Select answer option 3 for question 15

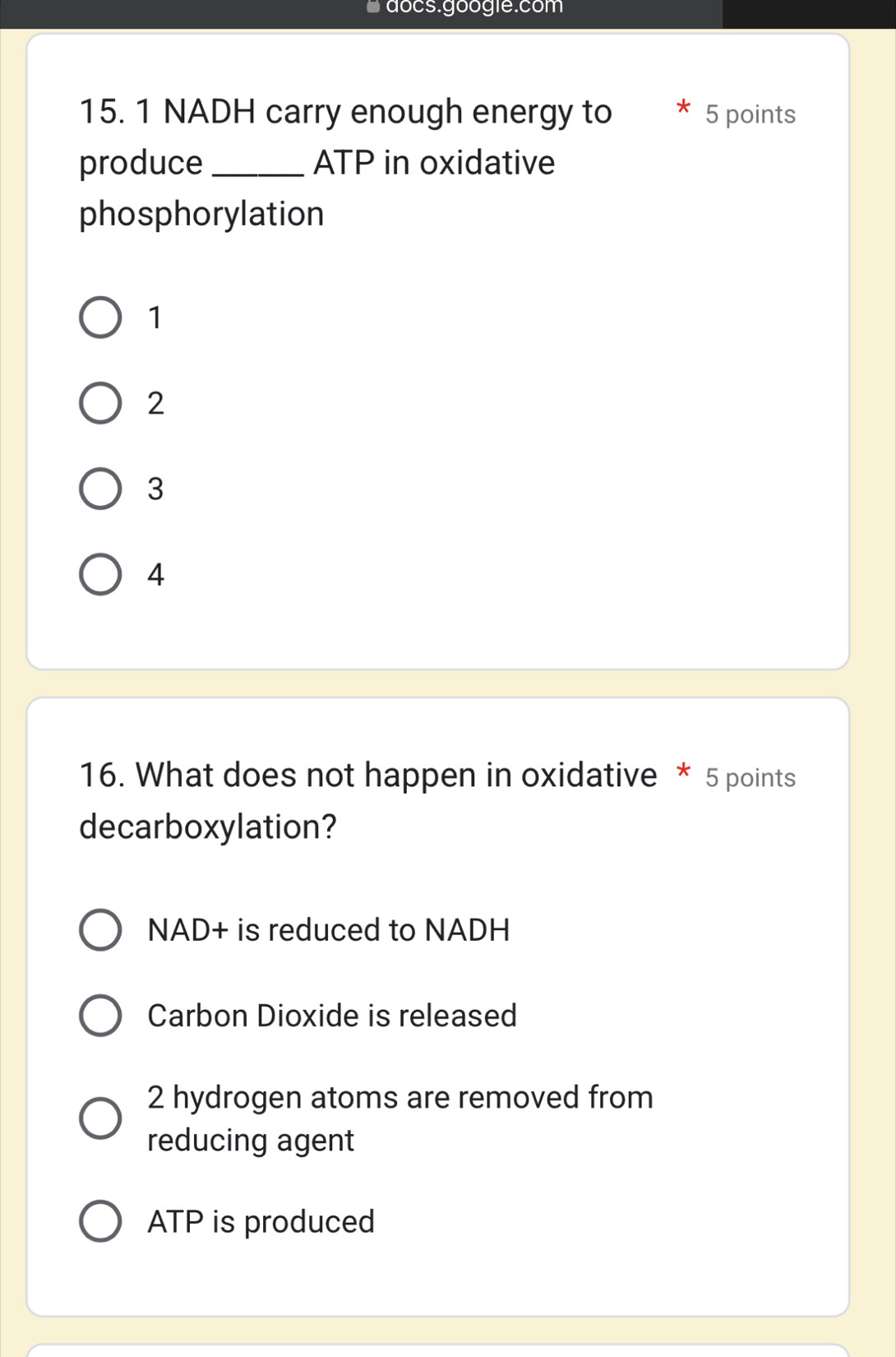99,490
